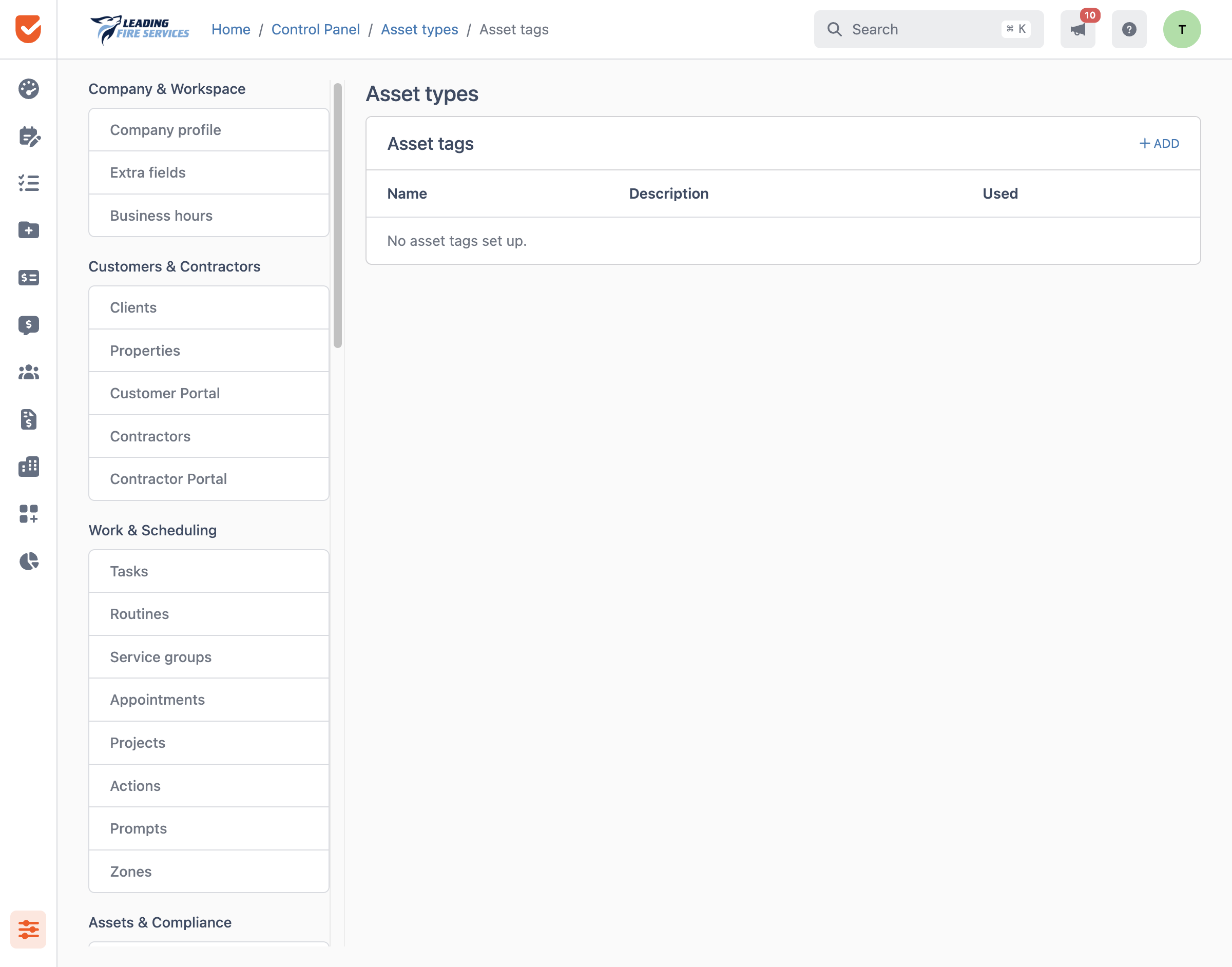Open Business hours settings

click(209, 216)
